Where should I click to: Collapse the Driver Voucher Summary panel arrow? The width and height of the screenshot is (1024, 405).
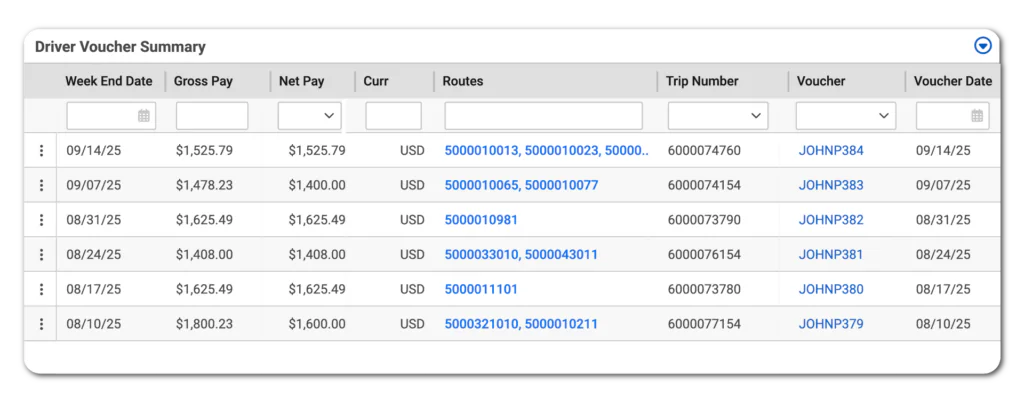[x=982, y=46]
